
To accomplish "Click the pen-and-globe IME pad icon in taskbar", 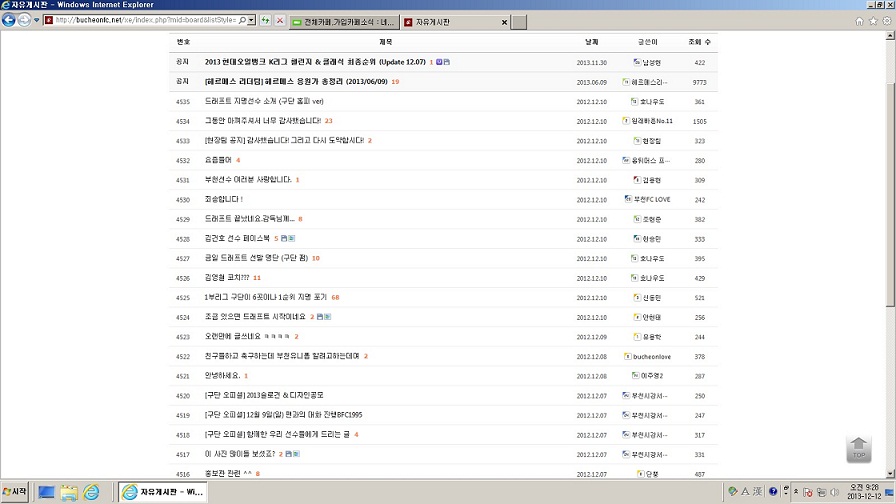I will (x=732, y=491).
